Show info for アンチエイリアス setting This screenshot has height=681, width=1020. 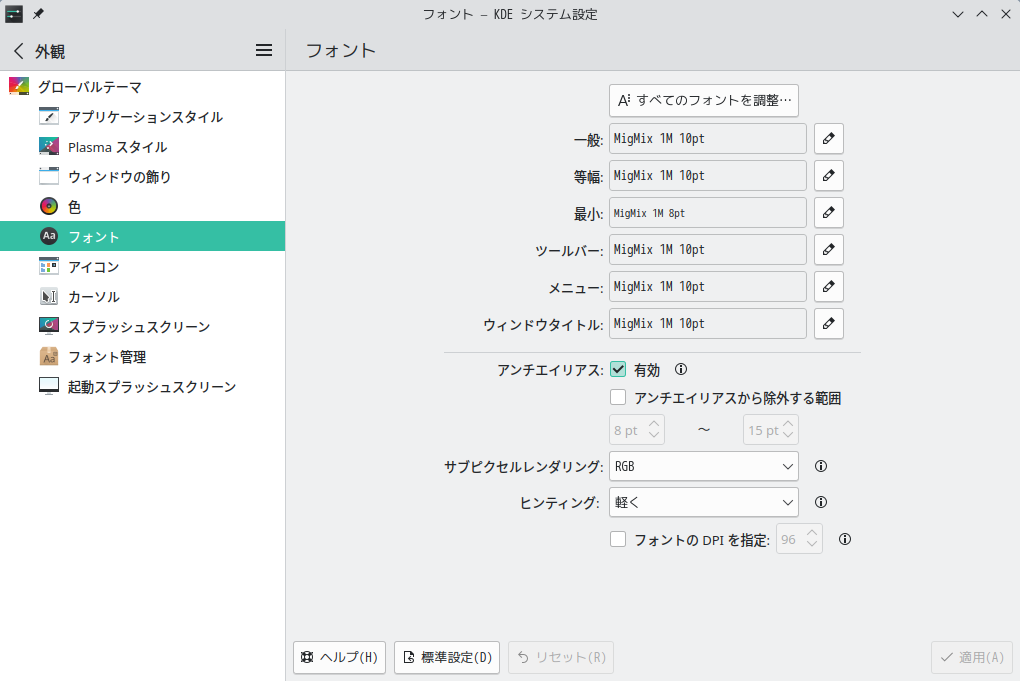680,369
